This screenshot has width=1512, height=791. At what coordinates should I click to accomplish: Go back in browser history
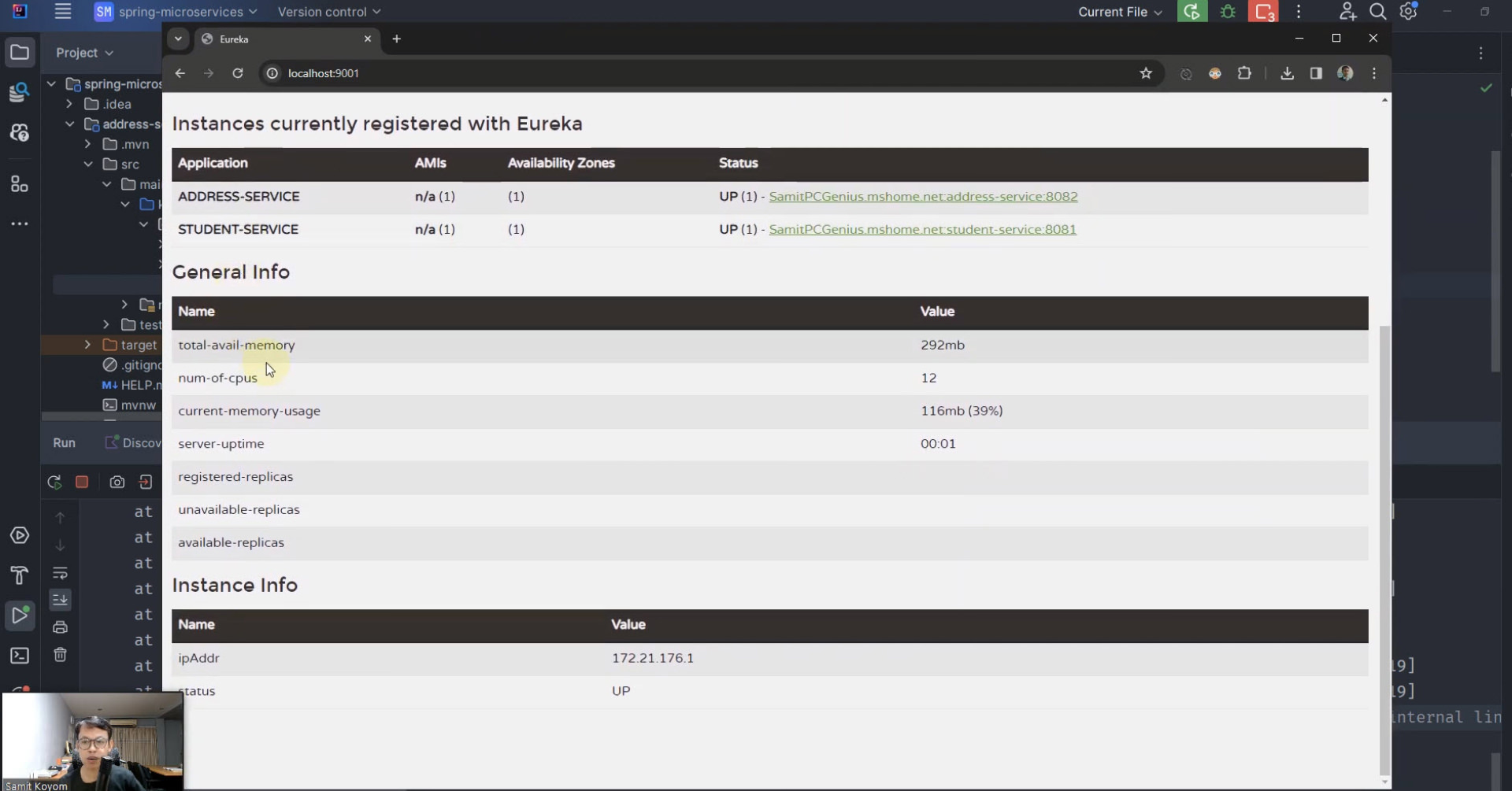180,73
